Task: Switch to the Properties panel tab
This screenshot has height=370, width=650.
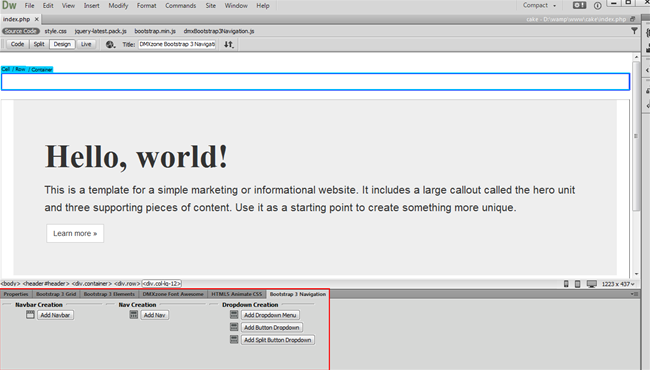Action: coord(16,294)
